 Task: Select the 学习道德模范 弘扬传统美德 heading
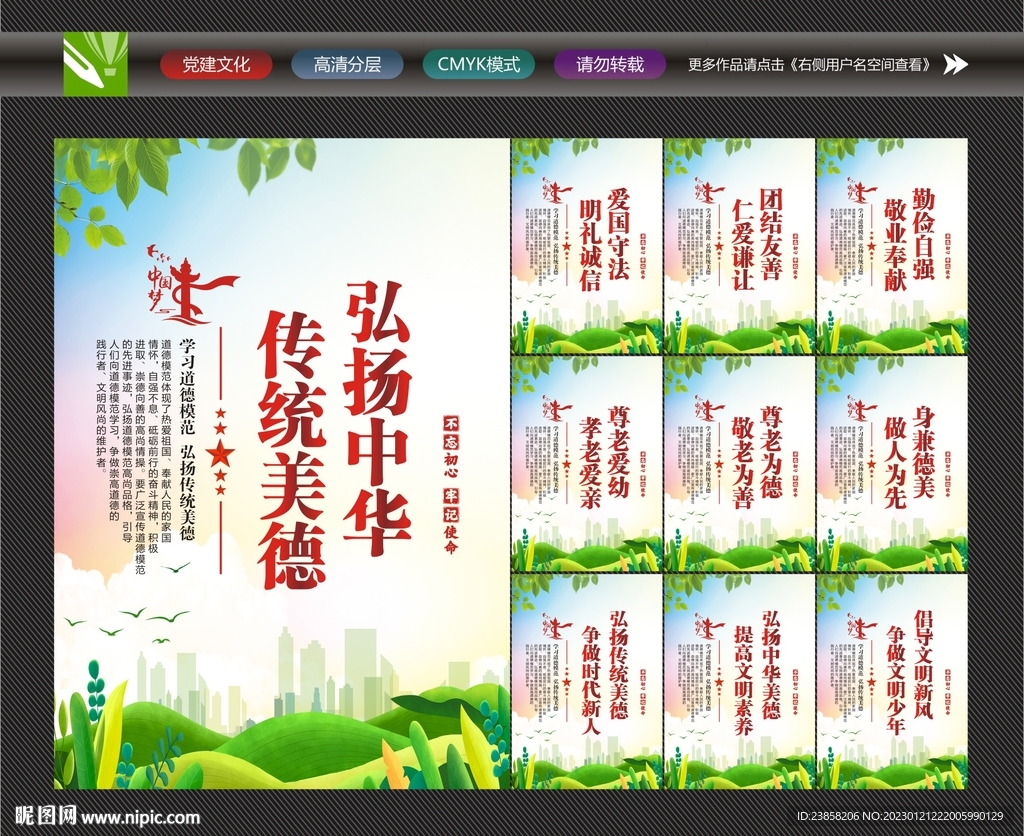click(x=187, y=439)
